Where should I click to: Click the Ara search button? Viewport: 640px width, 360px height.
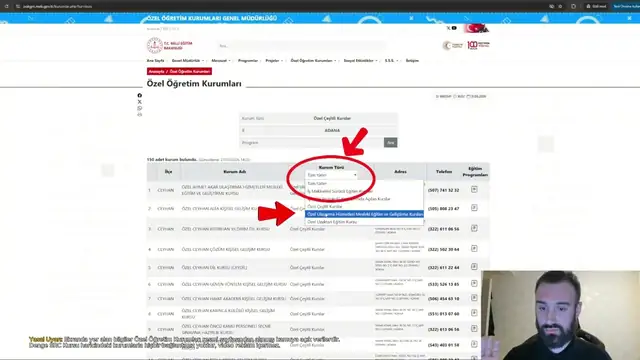tap(391, 142)
